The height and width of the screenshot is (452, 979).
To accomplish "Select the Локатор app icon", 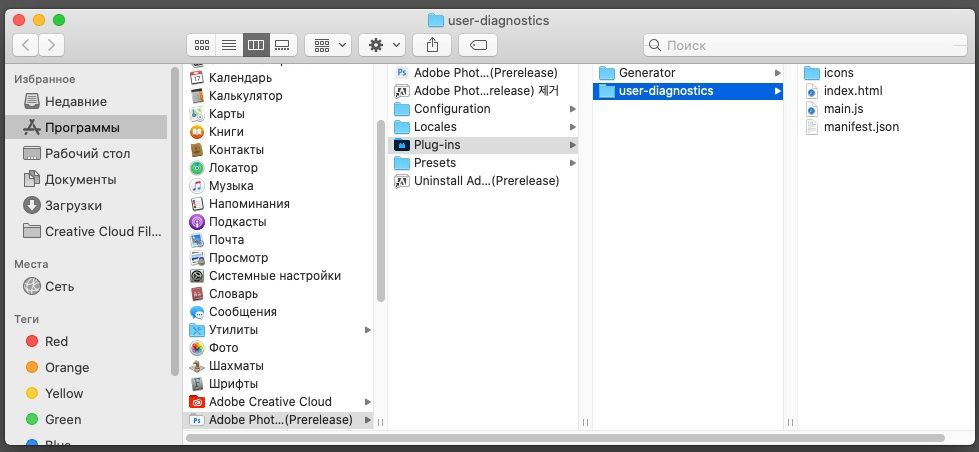I will point(197,167).
